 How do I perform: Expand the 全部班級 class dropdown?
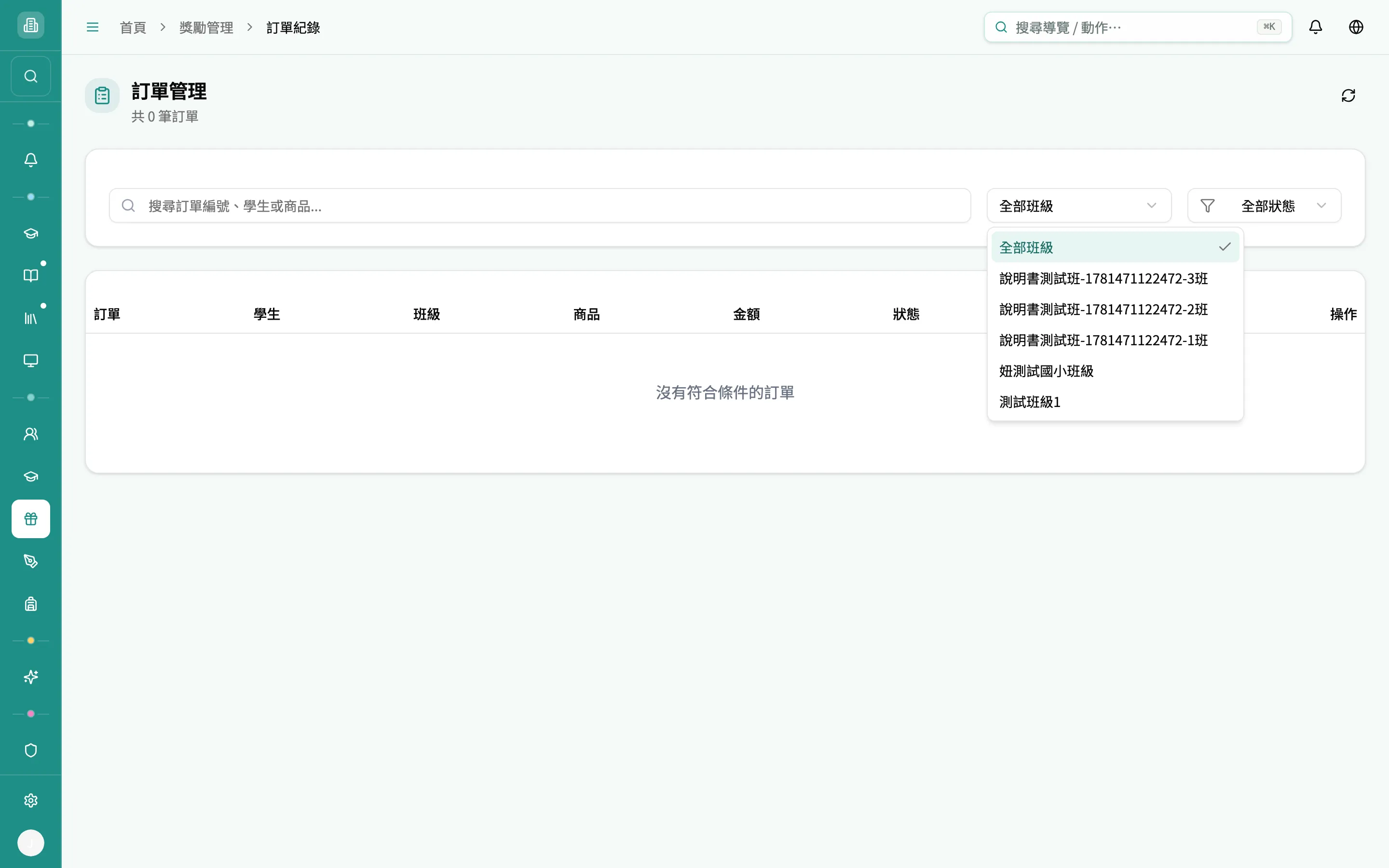click(x=1078, y=205)
